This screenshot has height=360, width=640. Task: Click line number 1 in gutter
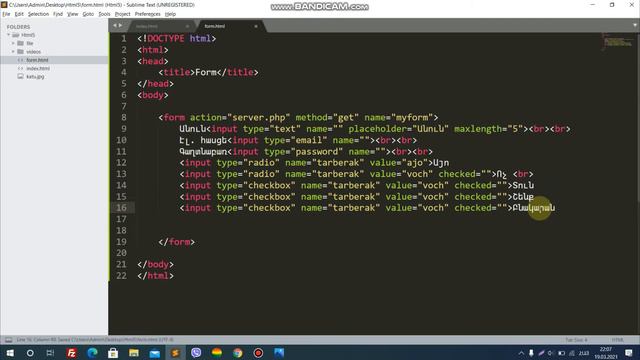tap(123, 39)
